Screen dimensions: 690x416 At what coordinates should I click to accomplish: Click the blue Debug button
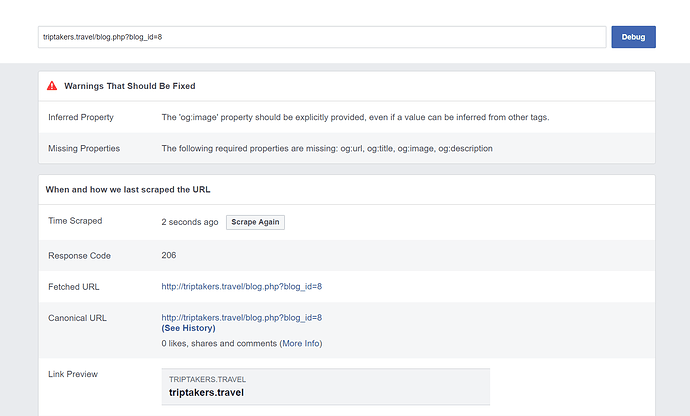click(633, 37)
